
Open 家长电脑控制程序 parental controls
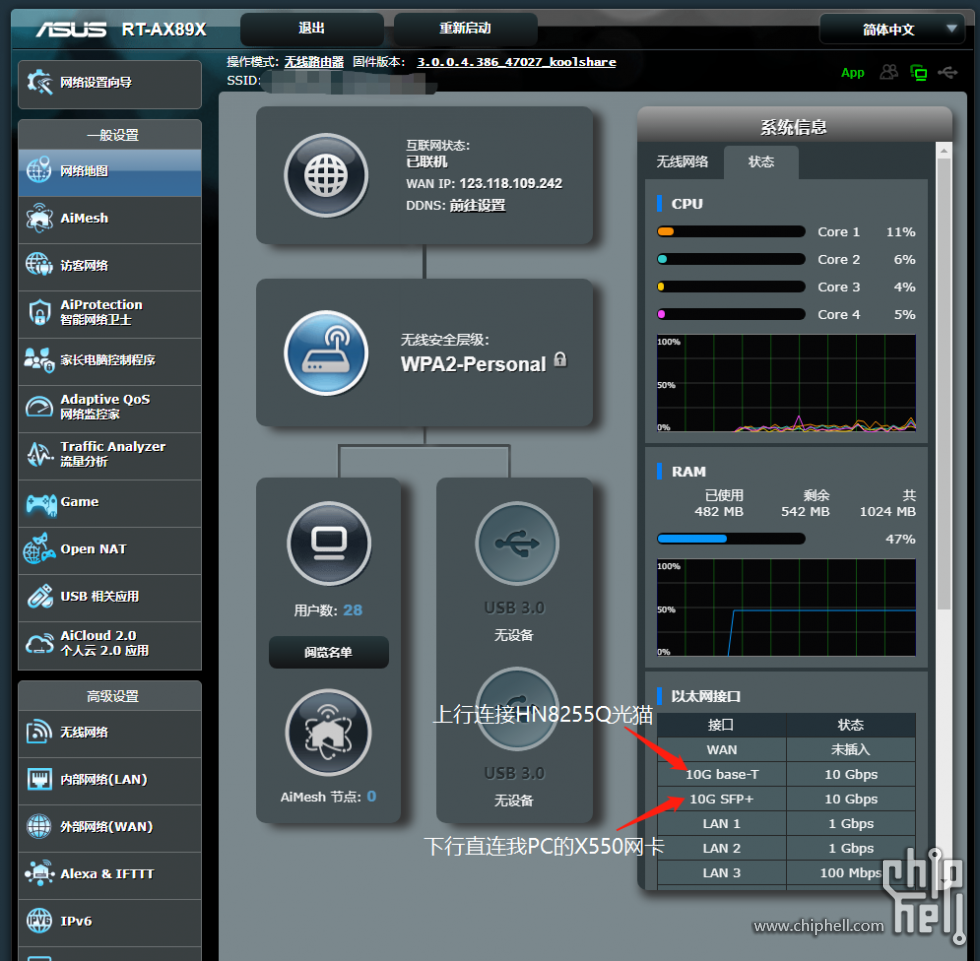point(109,361)
